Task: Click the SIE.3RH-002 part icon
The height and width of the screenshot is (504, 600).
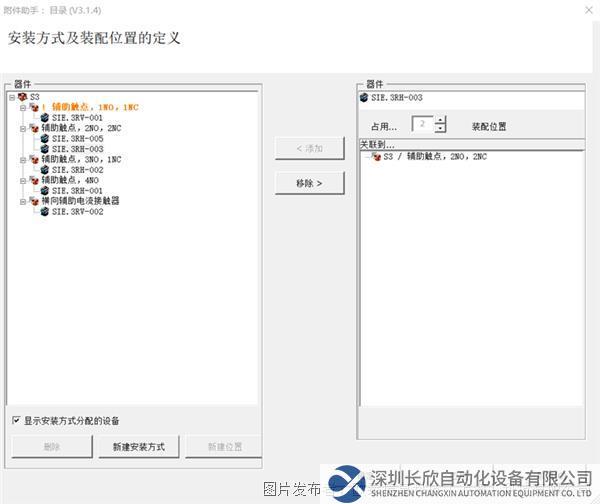Action: pyautogui.click(x=44, y=170)
